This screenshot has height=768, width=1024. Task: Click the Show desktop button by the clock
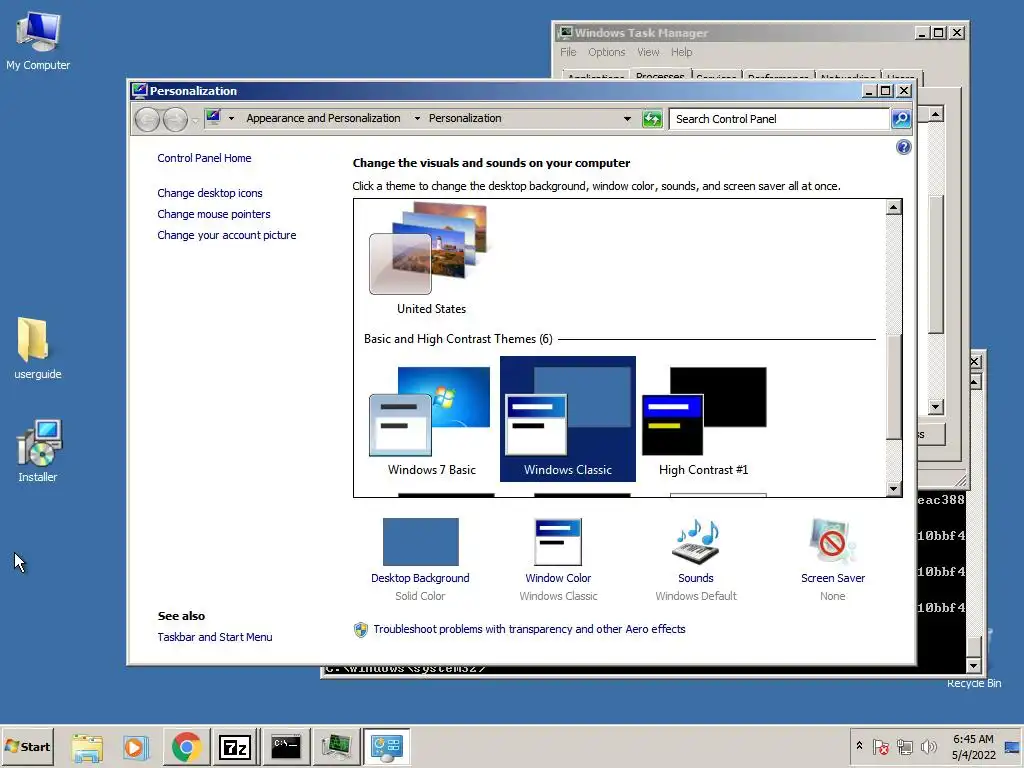pyautogui.click(x=1013, y=747)
